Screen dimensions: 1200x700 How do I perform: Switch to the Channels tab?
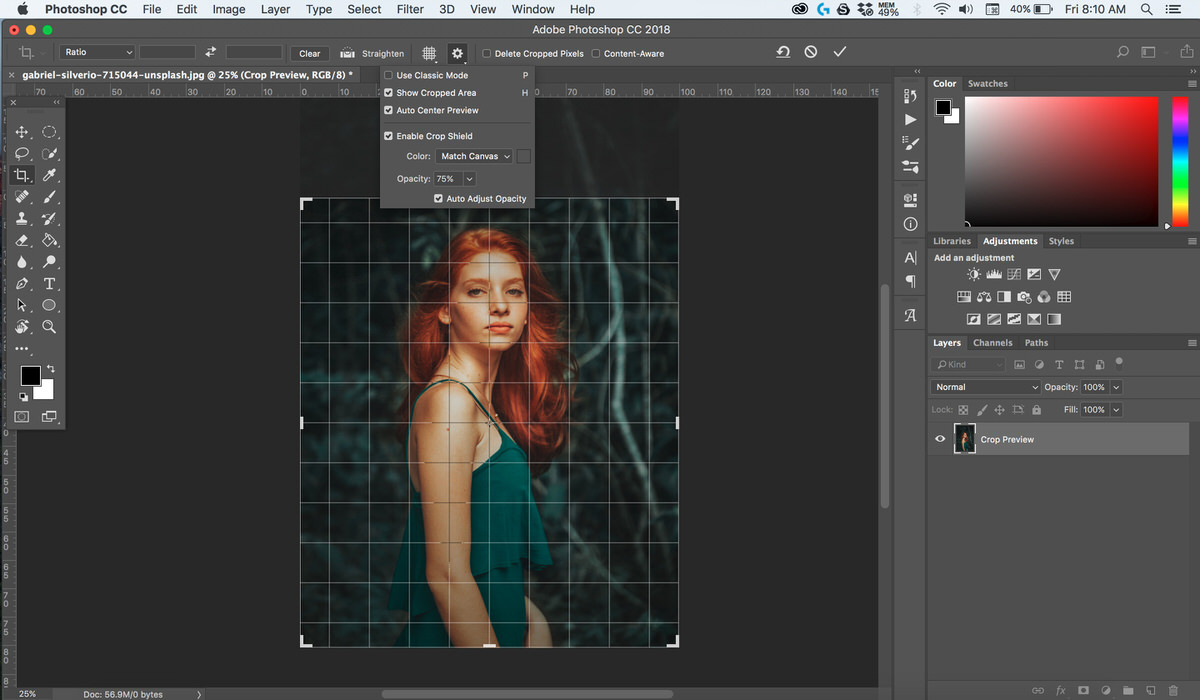coord(993,343)
